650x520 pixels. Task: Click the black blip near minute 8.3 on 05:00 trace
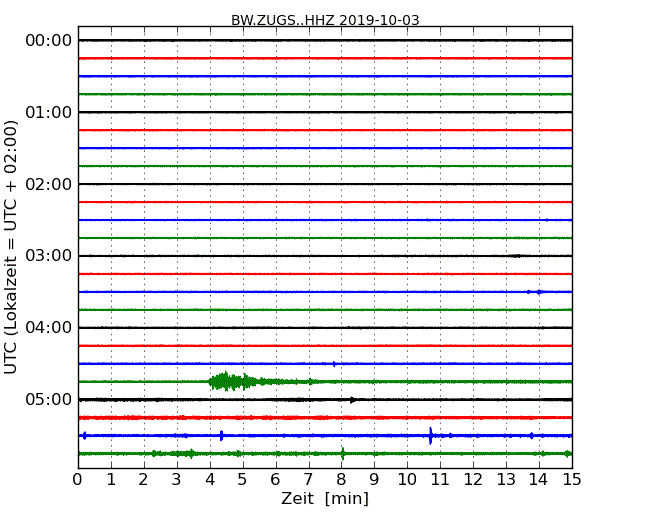(x=352, y=400)
